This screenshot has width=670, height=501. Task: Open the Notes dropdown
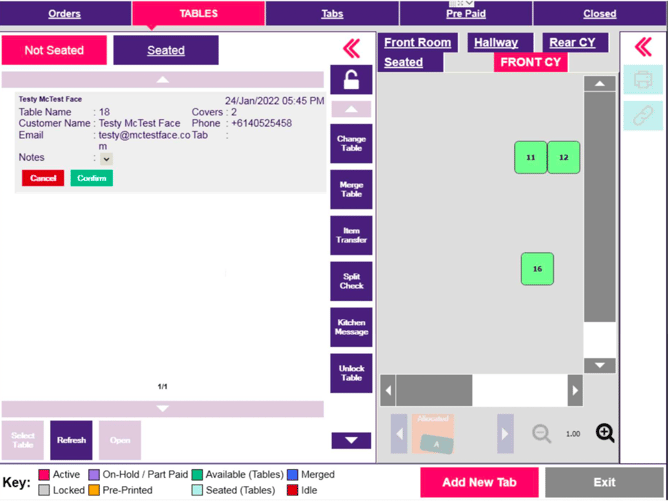pyautogui.click(x=106, y=159)
